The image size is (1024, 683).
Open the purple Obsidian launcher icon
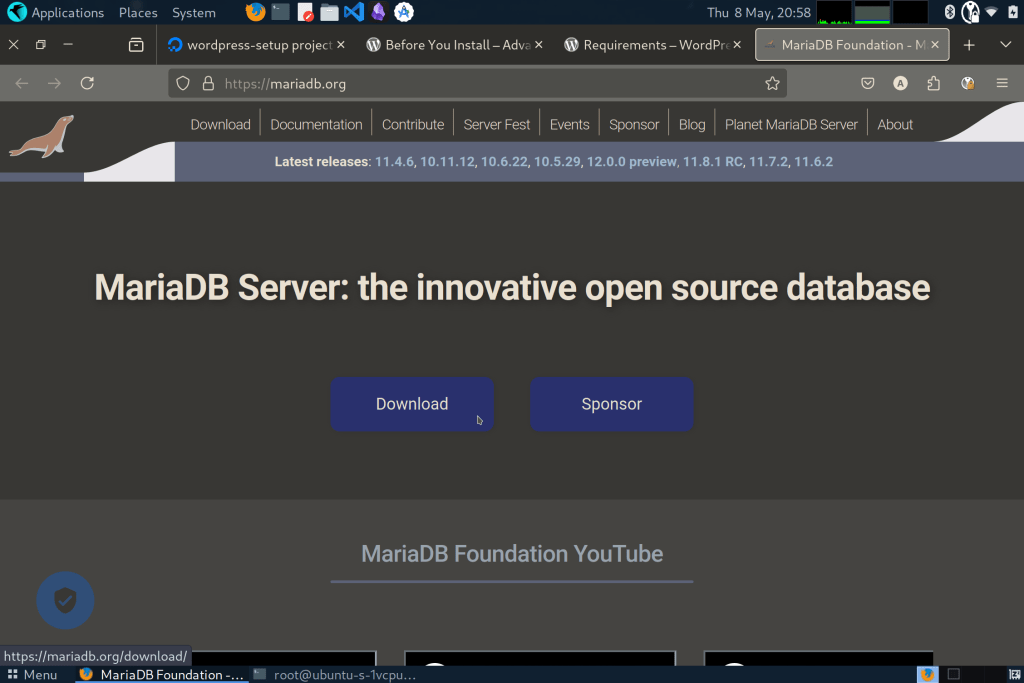click(x=378, y=12)
